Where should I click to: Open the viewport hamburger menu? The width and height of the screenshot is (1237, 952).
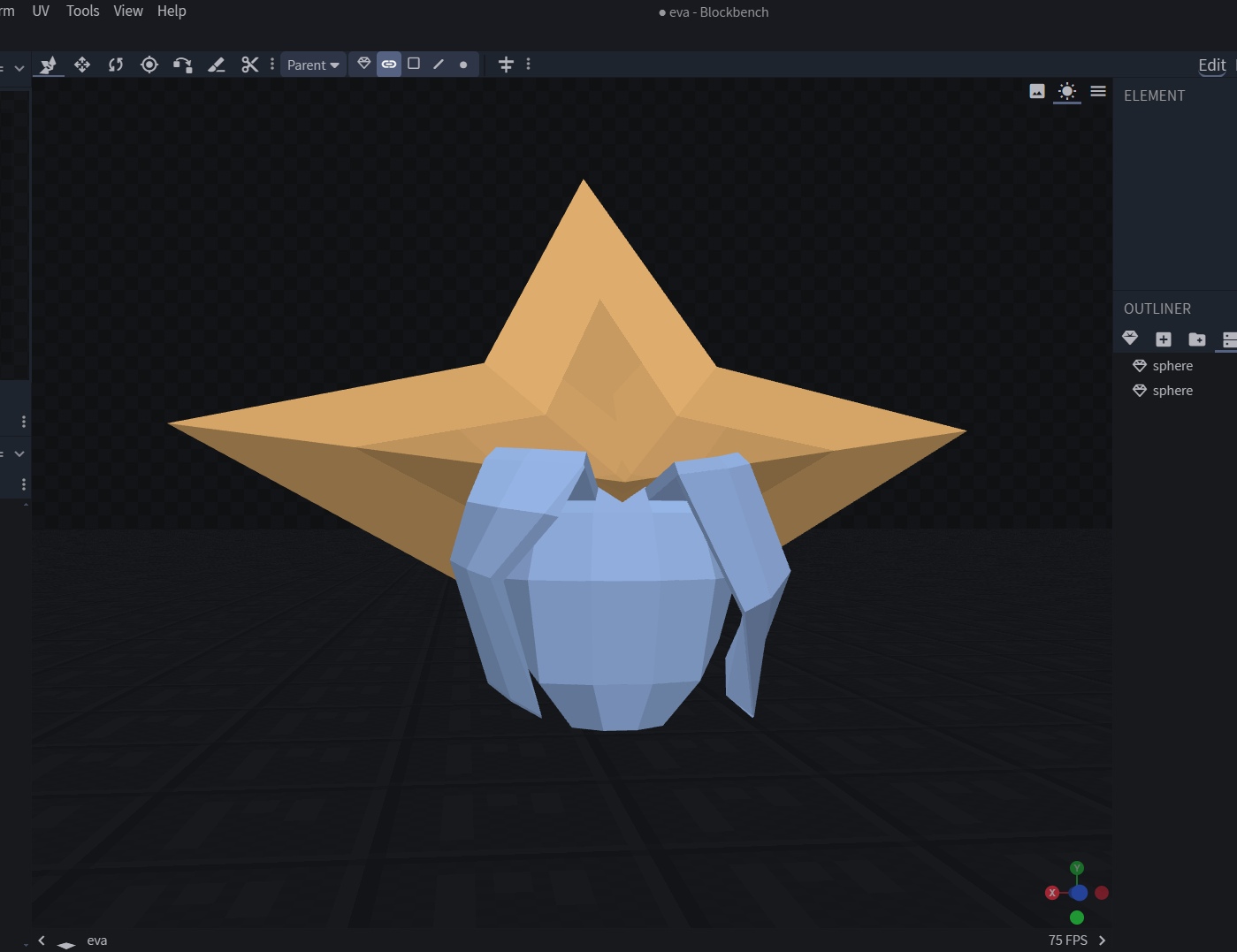(x=1098, y=91)
